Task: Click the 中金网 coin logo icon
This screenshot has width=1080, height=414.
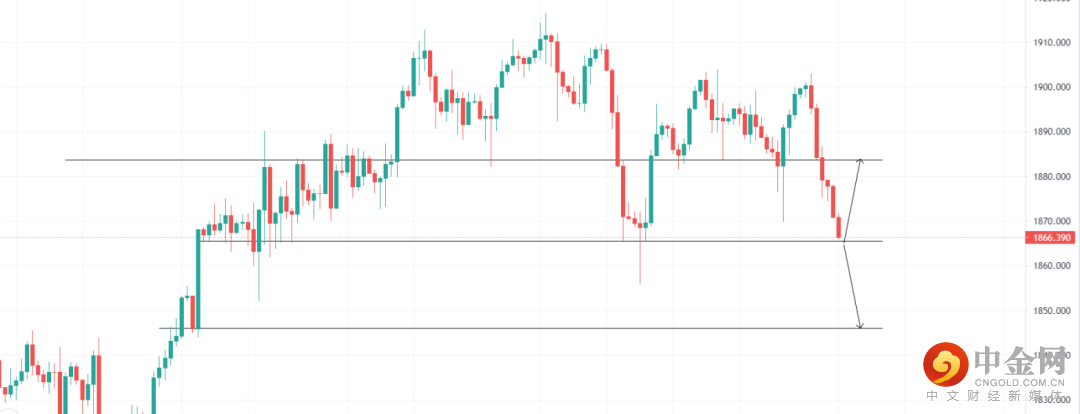Action: tap(945, 366)
